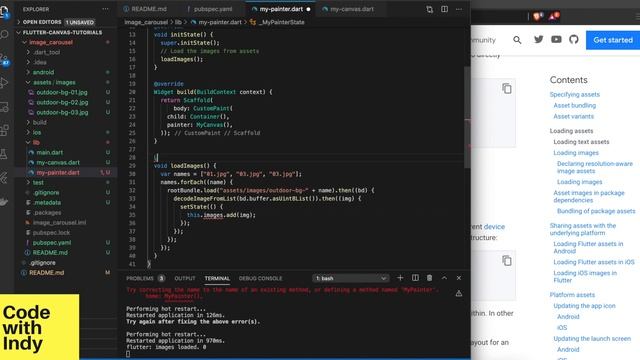Open the Search view in activity bar

coord(4,34)
